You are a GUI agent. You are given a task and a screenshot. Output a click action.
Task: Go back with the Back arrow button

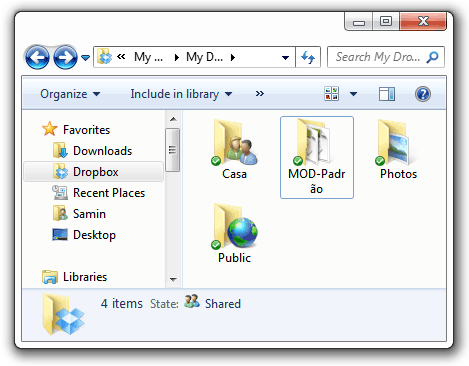(37, 57)
